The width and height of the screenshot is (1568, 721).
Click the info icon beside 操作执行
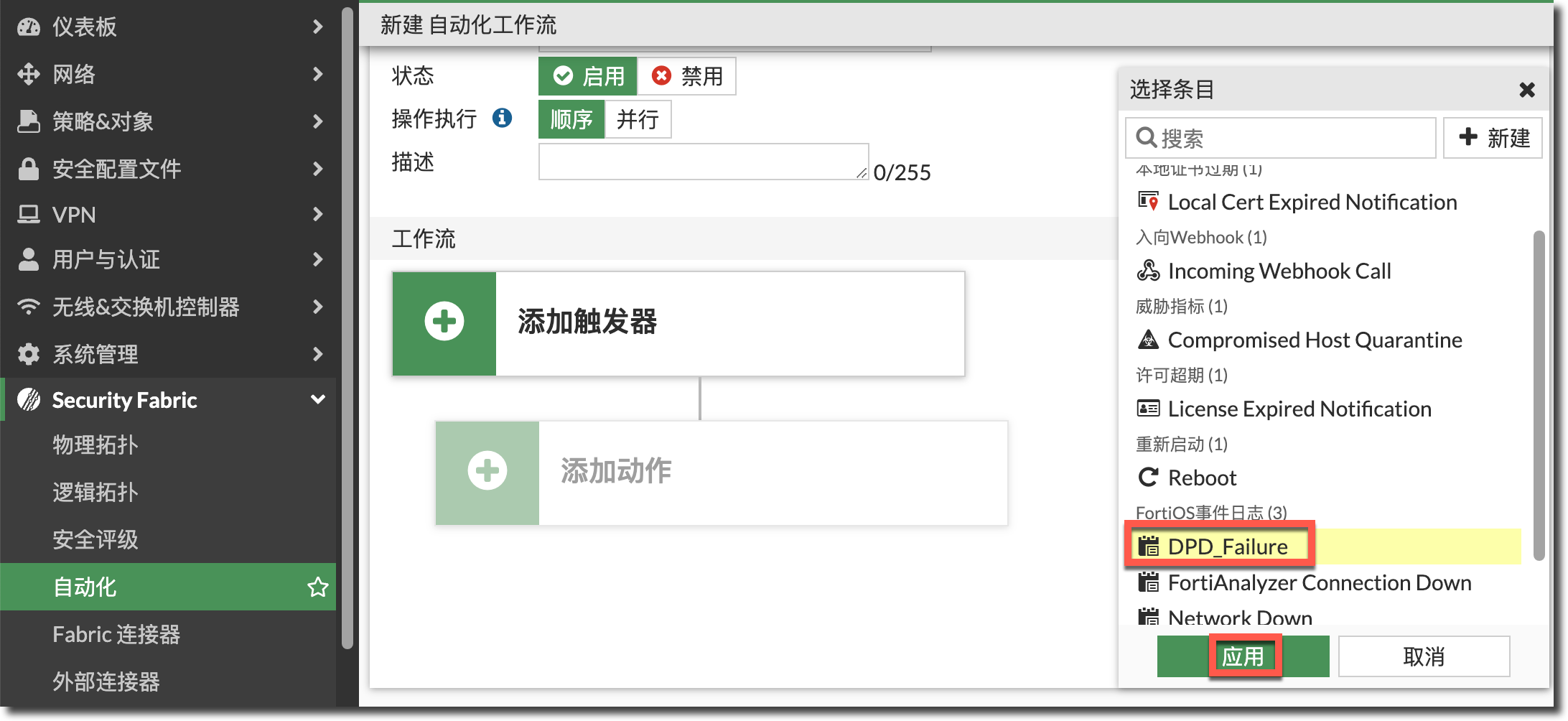[502, 118]
